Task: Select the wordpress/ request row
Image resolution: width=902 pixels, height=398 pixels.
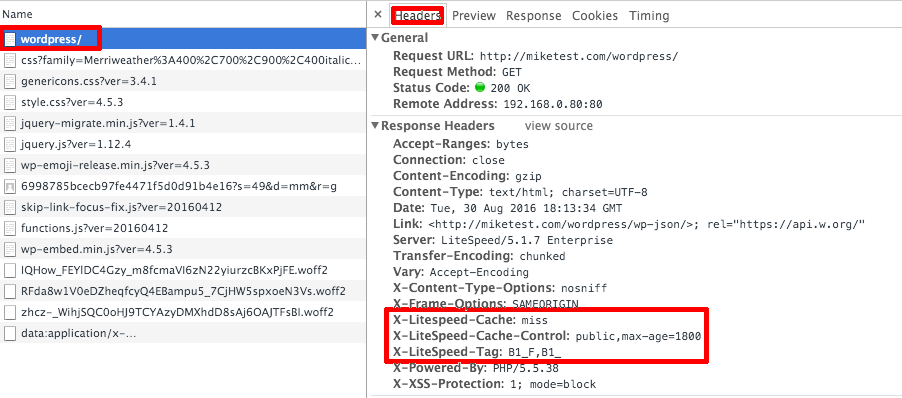Action: pos(183,39)
